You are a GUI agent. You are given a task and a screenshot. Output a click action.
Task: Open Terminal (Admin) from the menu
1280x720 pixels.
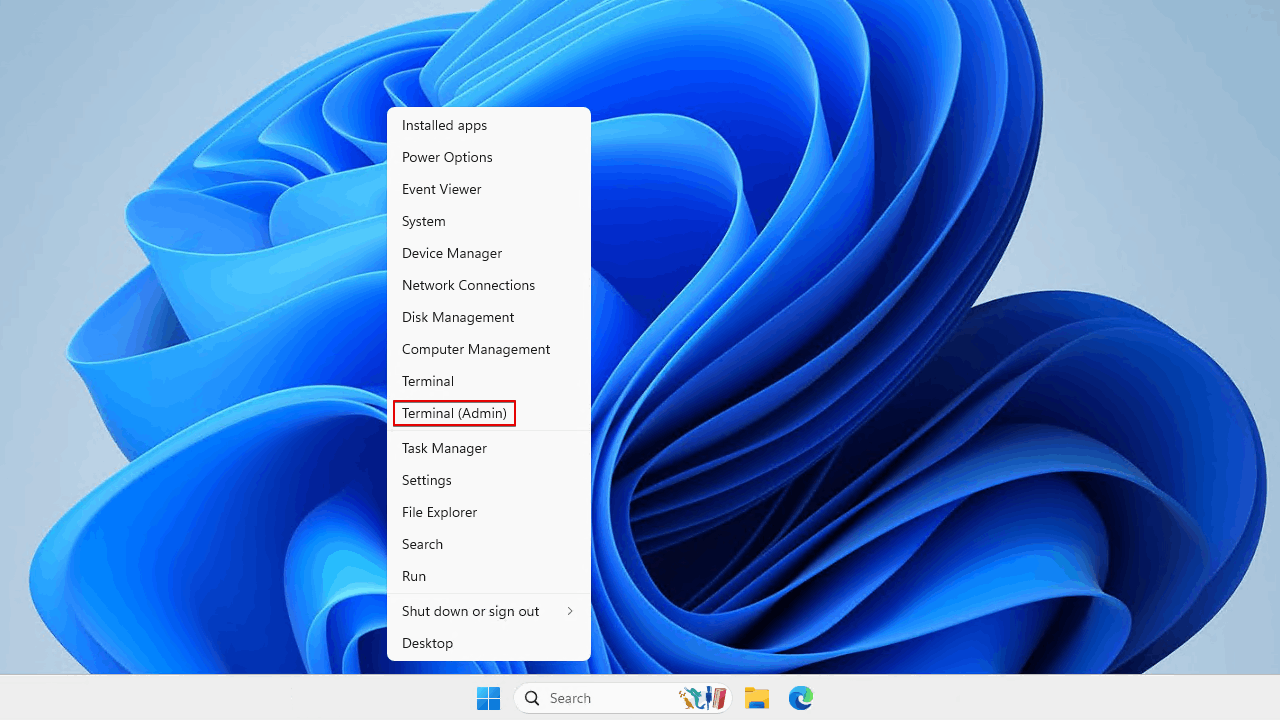[x=454, y=413]
